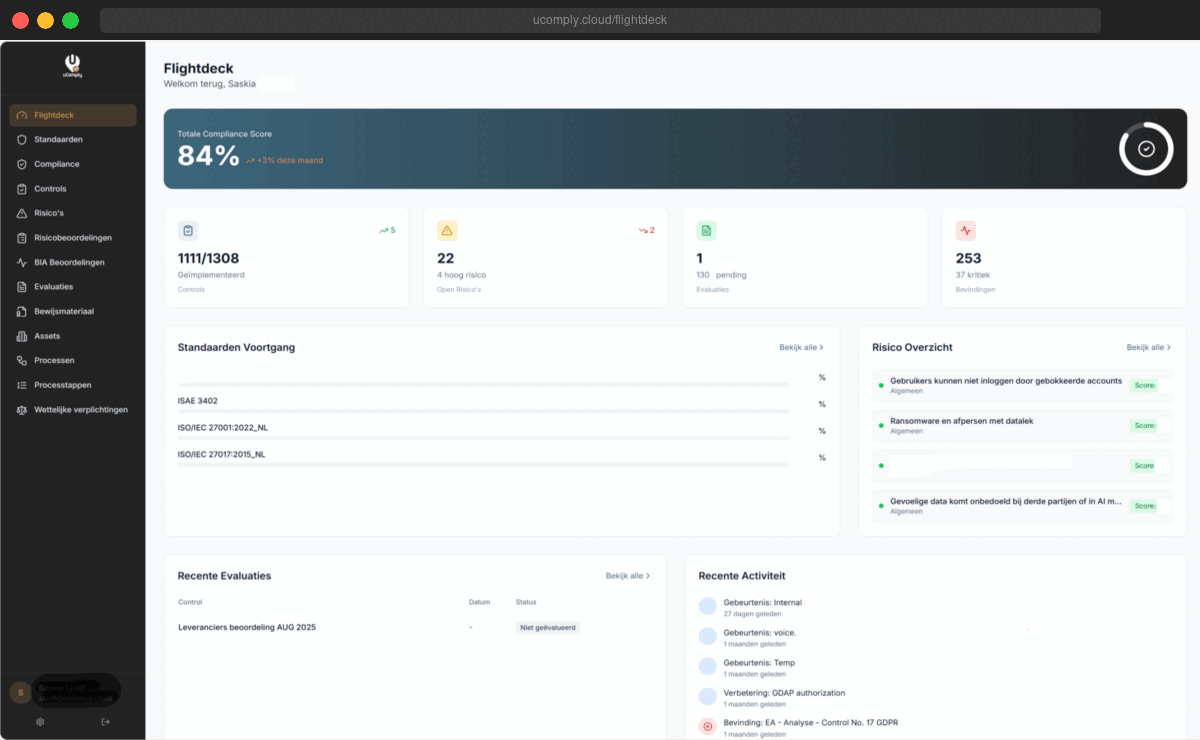Image resolution: width=1200 pixels, height=740 pixels.
Task: Open Standaarden in the sidebar
Action: pyautogui.click(x=58, y=139)
